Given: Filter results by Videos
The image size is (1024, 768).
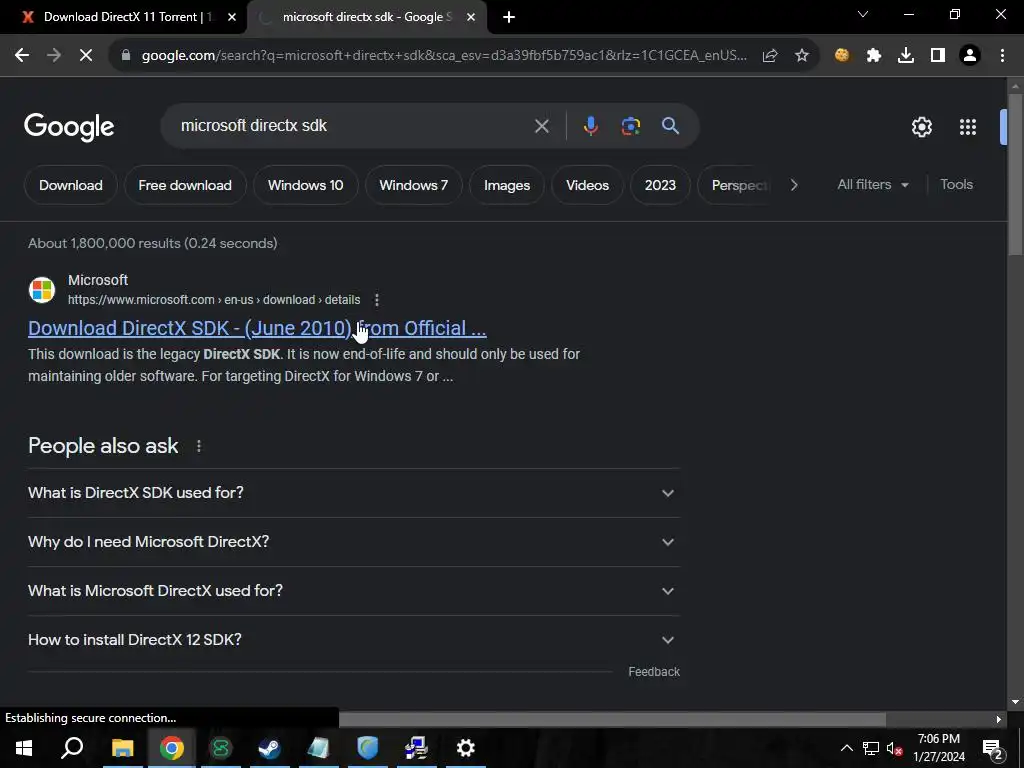Looking at the screenshot, I should tap(587, 185).
